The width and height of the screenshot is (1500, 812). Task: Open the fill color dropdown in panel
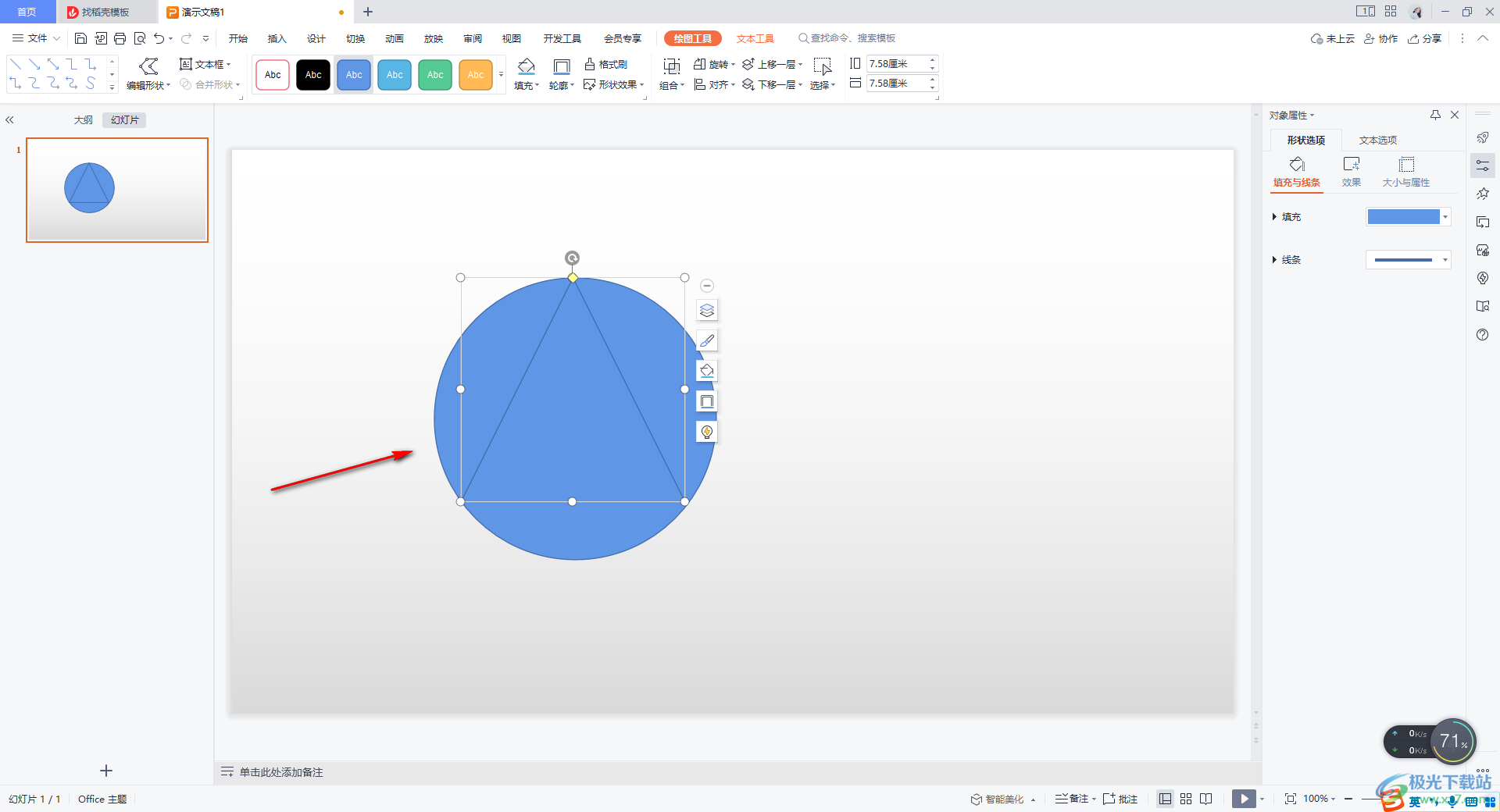1446,217
